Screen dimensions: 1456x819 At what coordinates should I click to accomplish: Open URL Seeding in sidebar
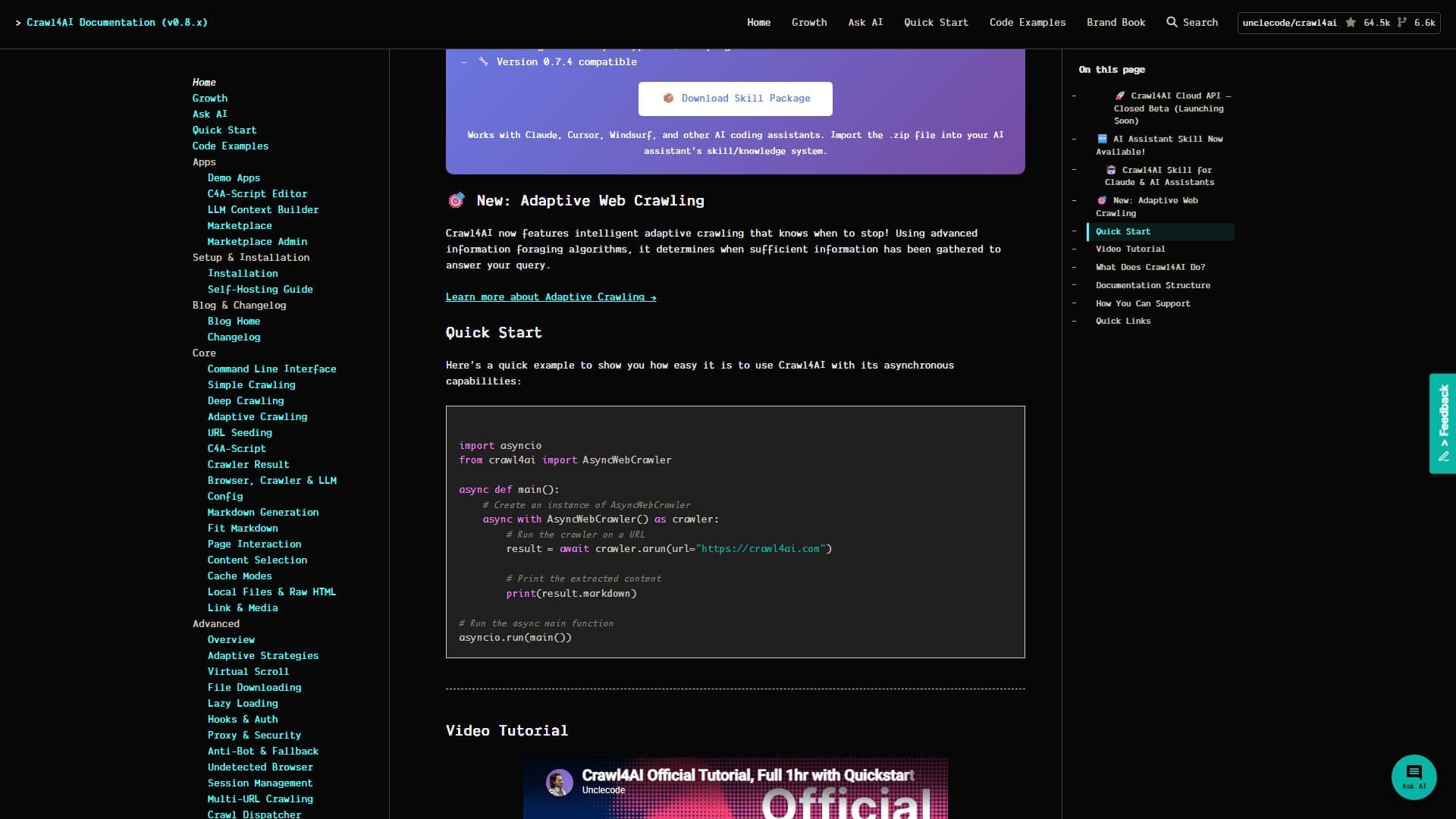click(240, 432)
